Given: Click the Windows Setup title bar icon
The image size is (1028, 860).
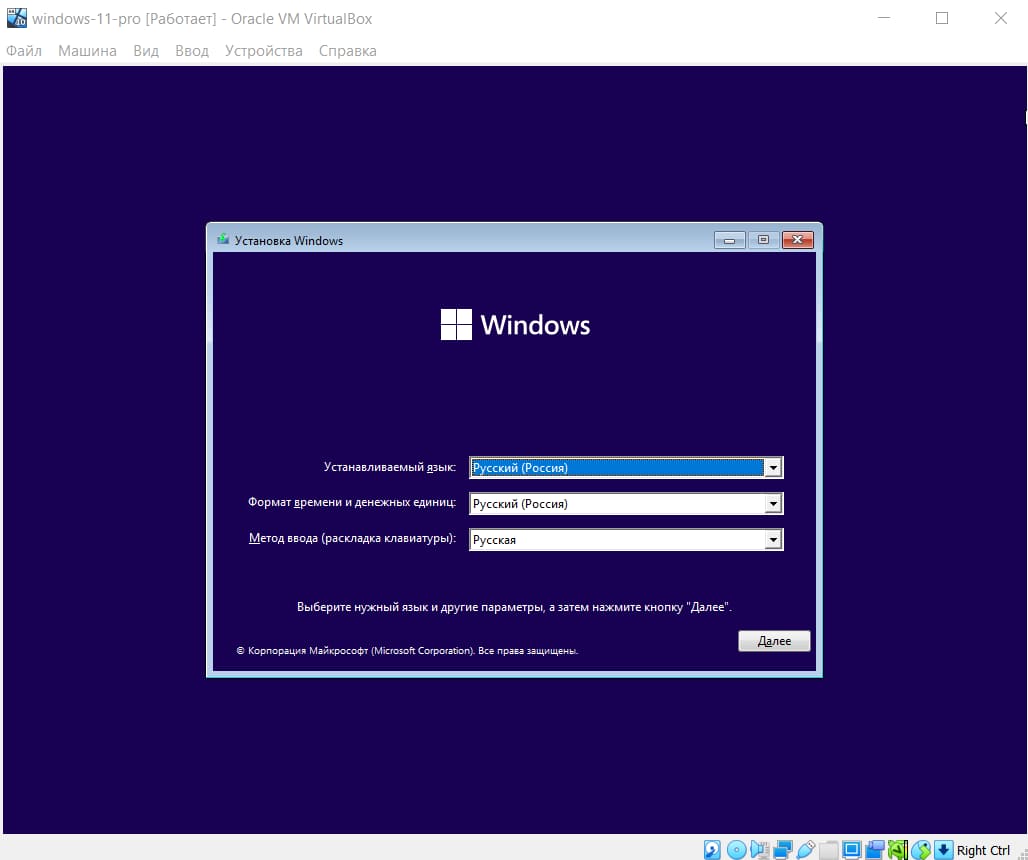Looking at the screenshot, I should click(x=223, y=239).
